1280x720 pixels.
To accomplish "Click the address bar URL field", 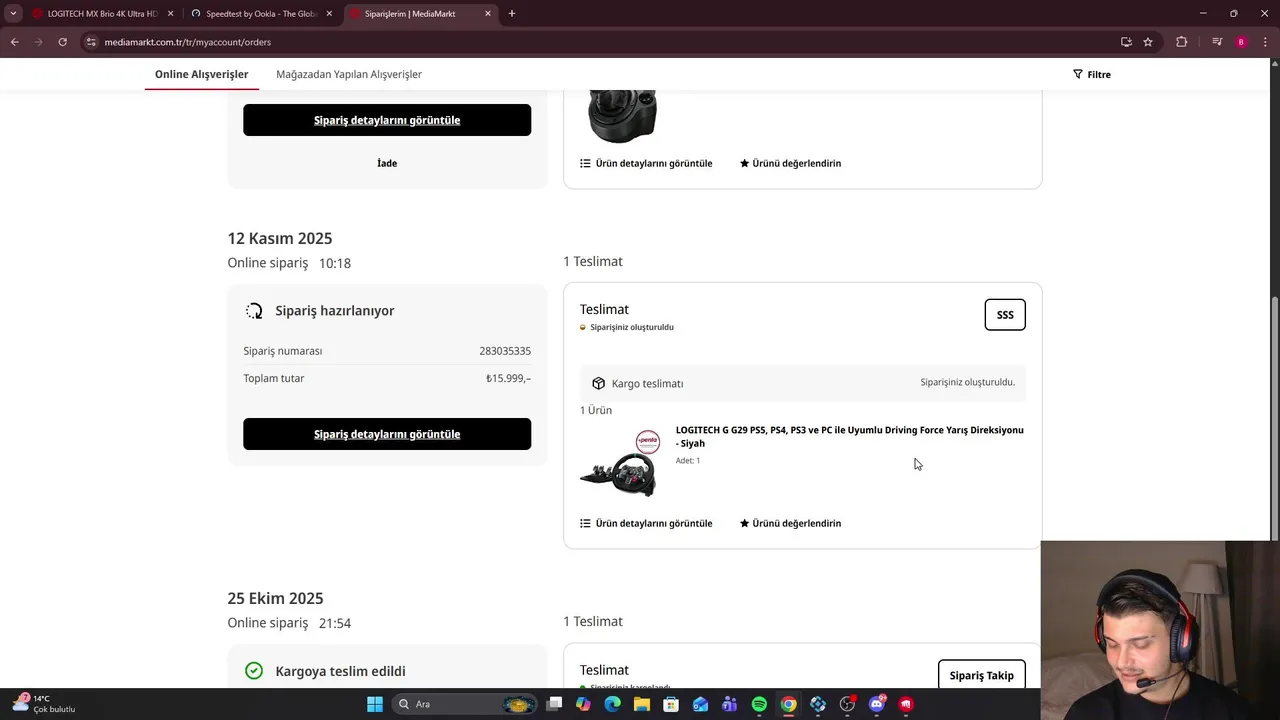I will point(600,42).
